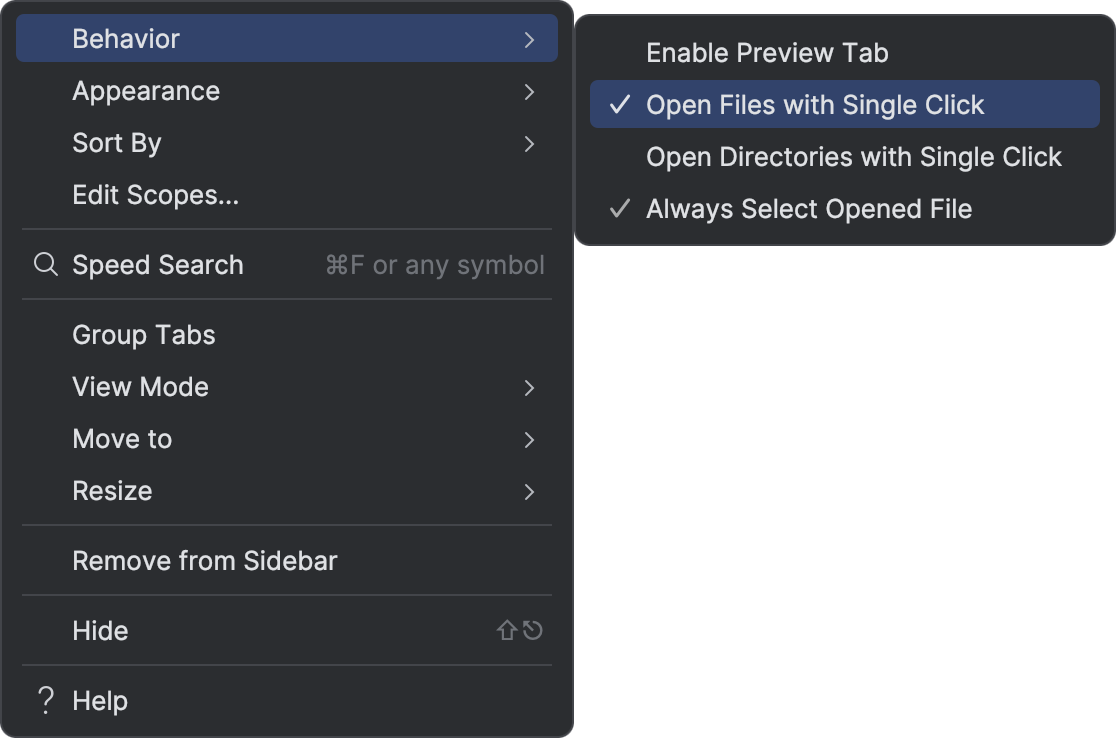
Task: Click the circular arrow icon in Hide's shortcut
Action: (531, 630)
